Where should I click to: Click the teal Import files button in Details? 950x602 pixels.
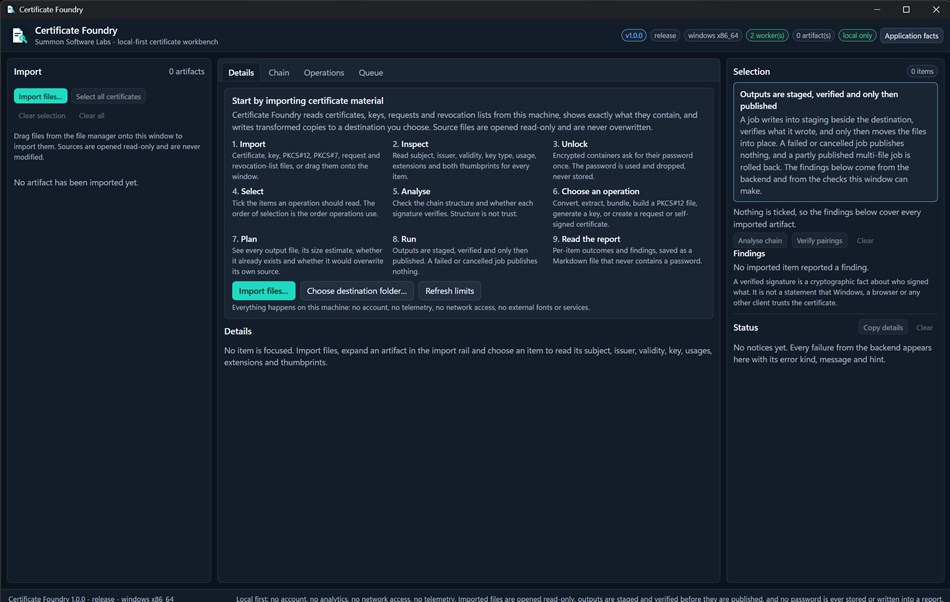pyautogui.click(x=264, y=291)
